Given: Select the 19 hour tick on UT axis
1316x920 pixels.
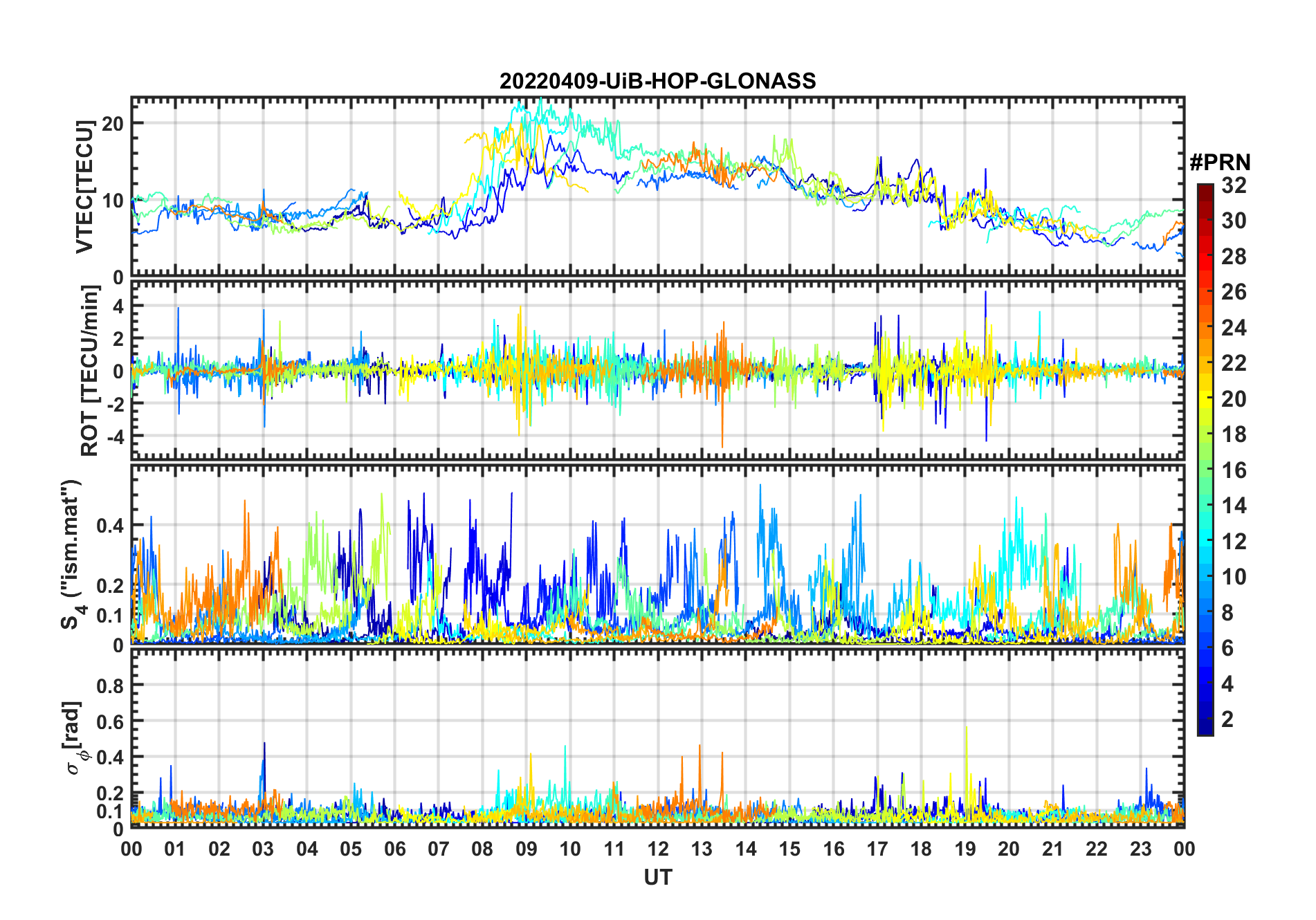Looking at the screenshot, I should pyautogui.click(x=965, y=849).
